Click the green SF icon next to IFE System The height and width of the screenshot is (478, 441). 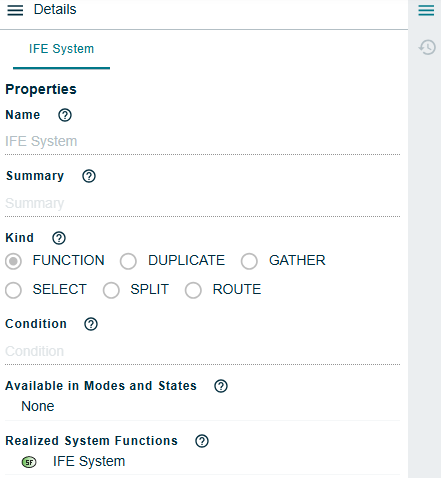29,462
